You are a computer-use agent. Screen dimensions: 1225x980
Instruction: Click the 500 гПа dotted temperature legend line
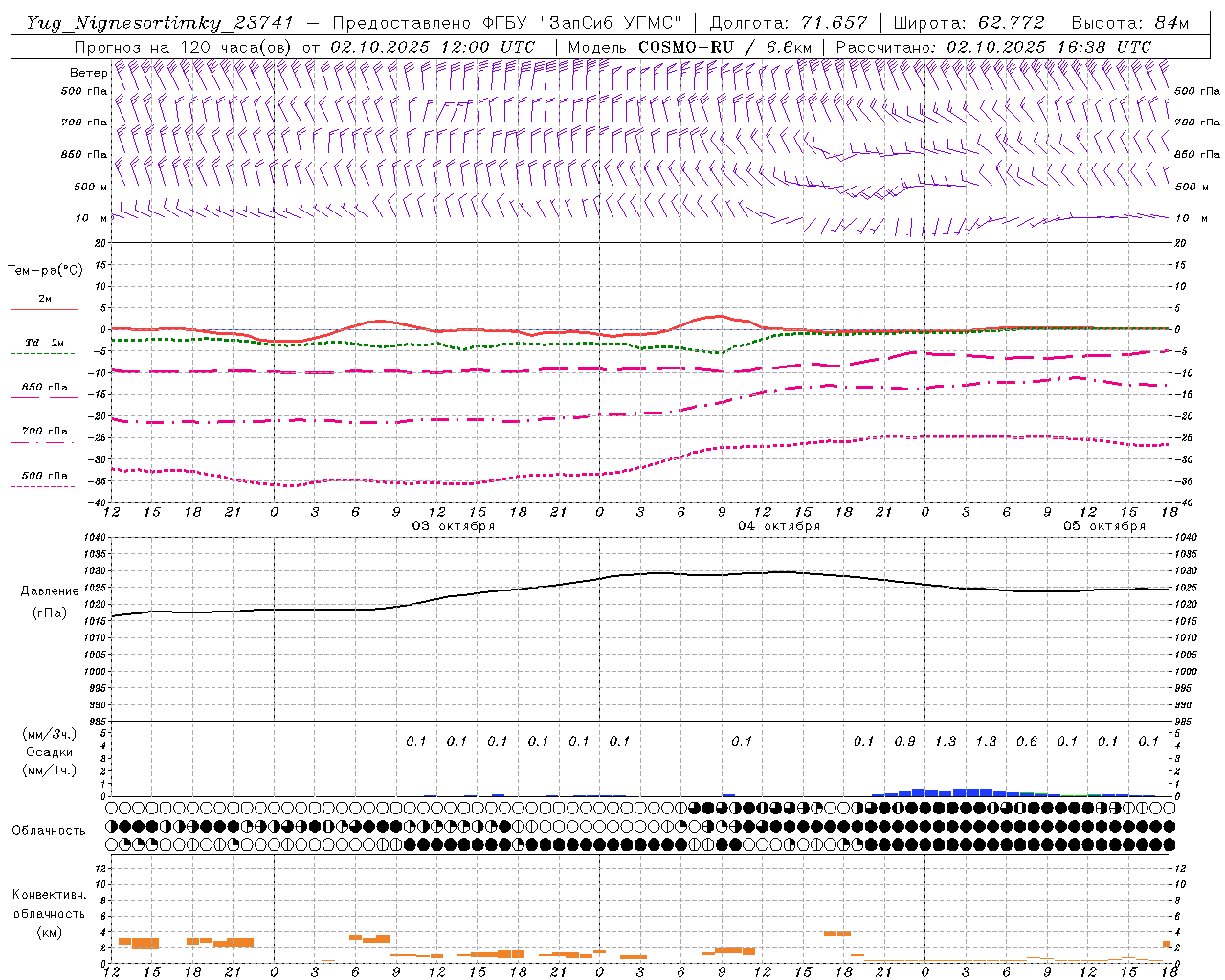click(x=43, y=487)
